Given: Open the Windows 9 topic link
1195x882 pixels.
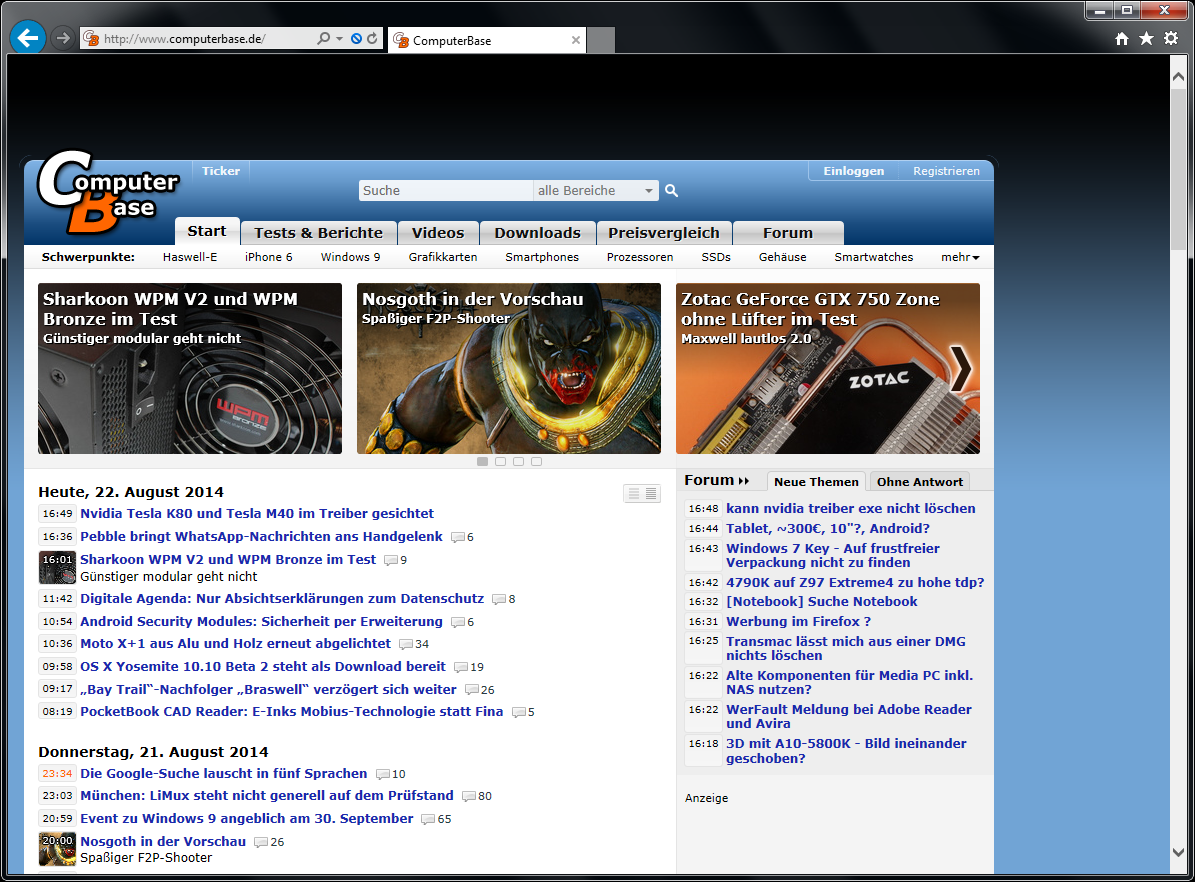Looking at the screenshot, I should click(x=351, y=257).
